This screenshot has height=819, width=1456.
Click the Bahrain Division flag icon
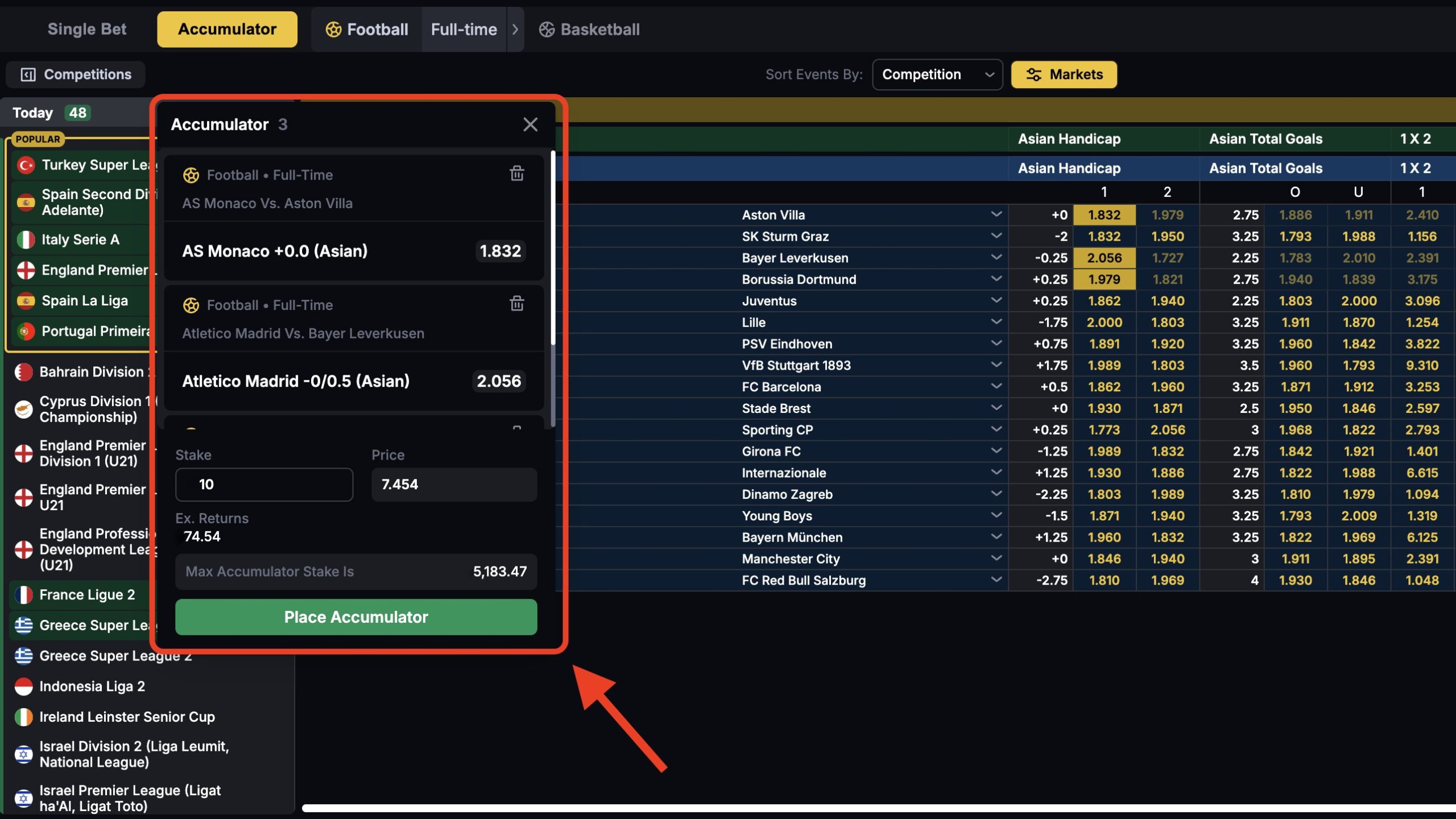coord(23,372)
